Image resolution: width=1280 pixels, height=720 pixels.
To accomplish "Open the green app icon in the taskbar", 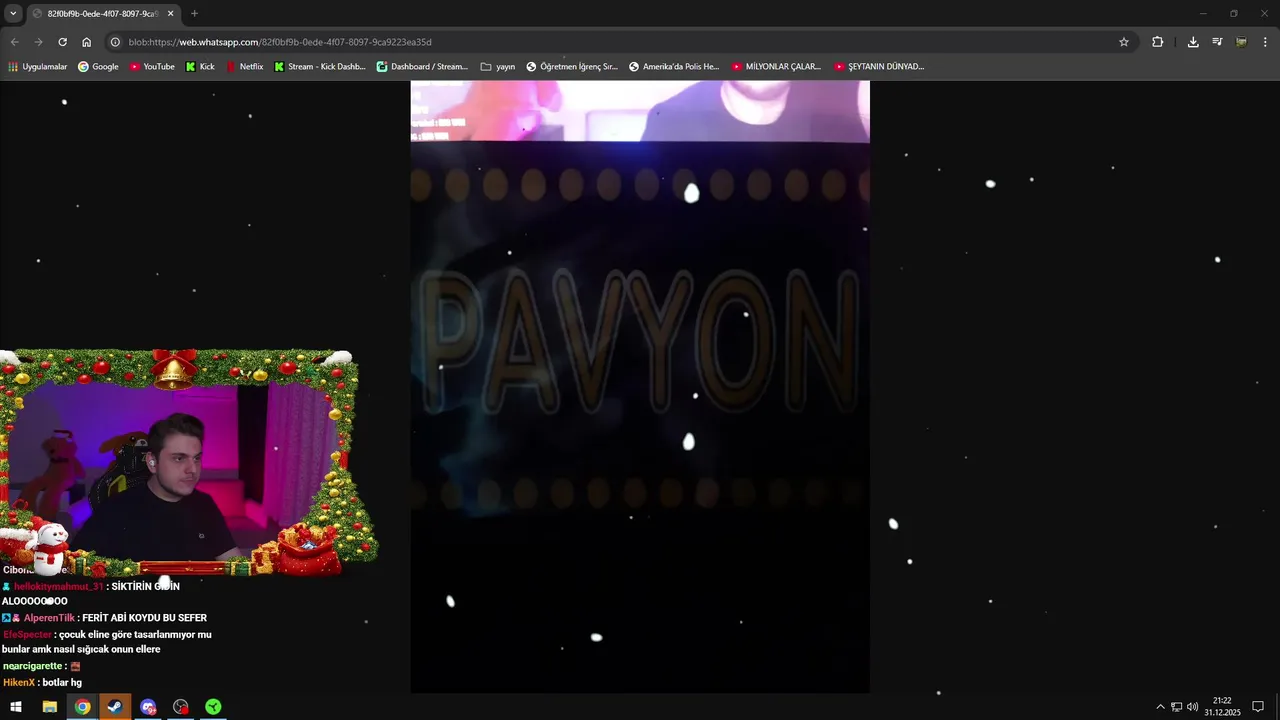I will tap(213, 707).
